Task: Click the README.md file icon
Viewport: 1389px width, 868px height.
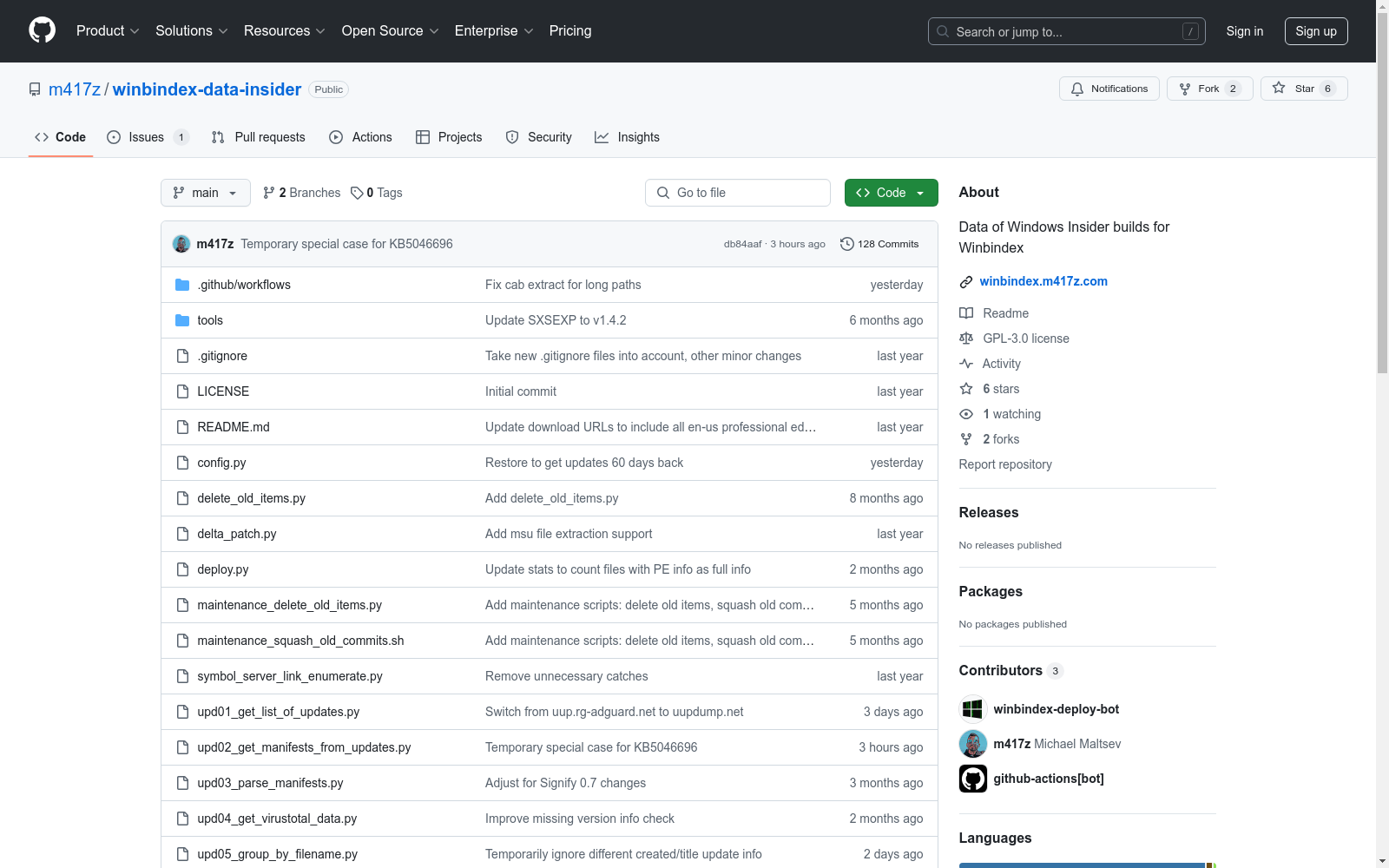Action: 182,427
